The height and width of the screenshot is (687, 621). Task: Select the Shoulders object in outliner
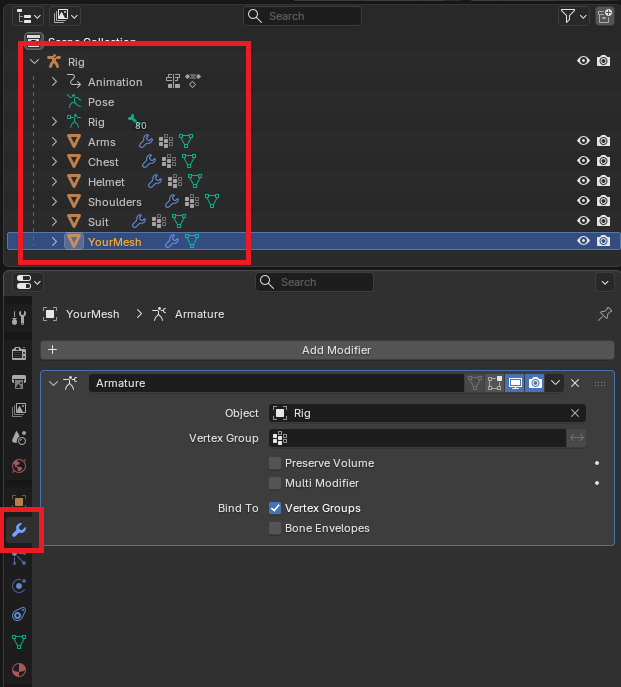(x=114, y=202)
